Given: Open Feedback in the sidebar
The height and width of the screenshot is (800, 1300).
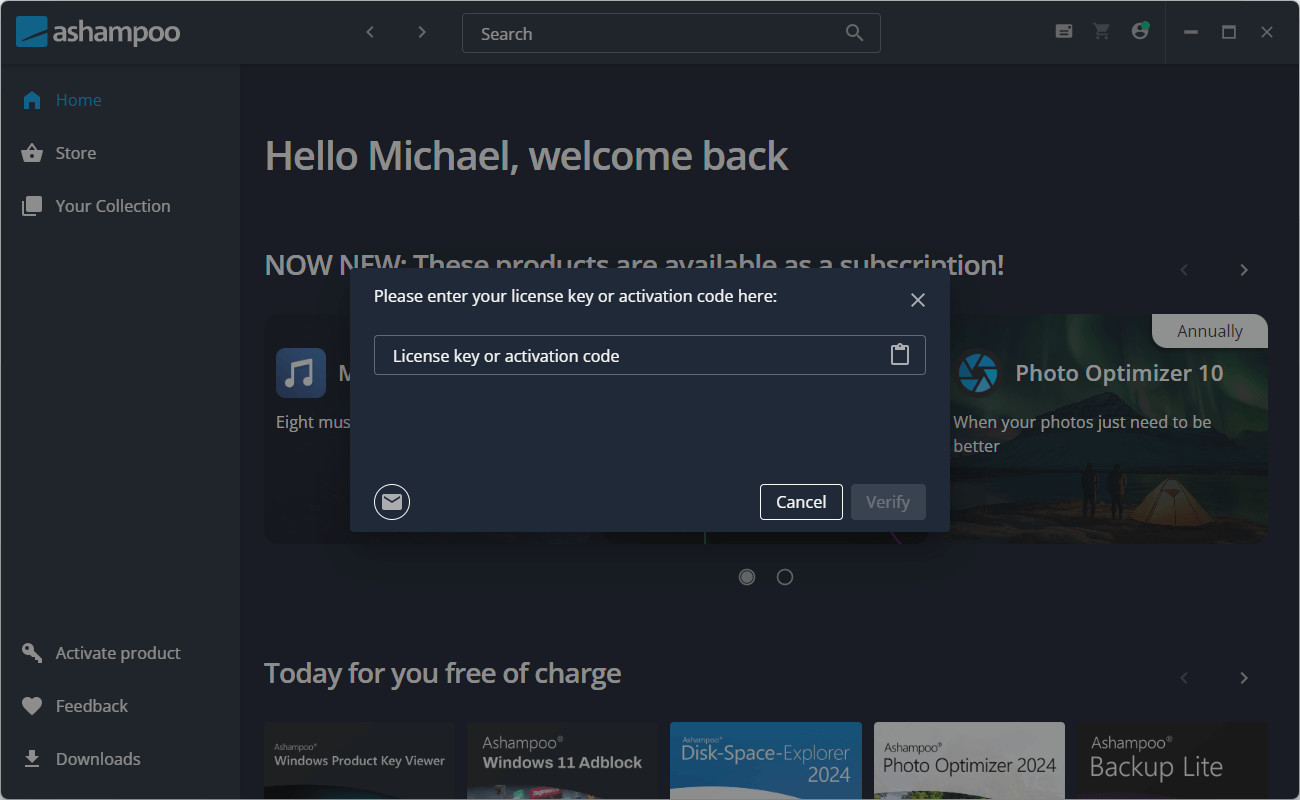Looking at the screenshot, I should (x=120, y=706).
